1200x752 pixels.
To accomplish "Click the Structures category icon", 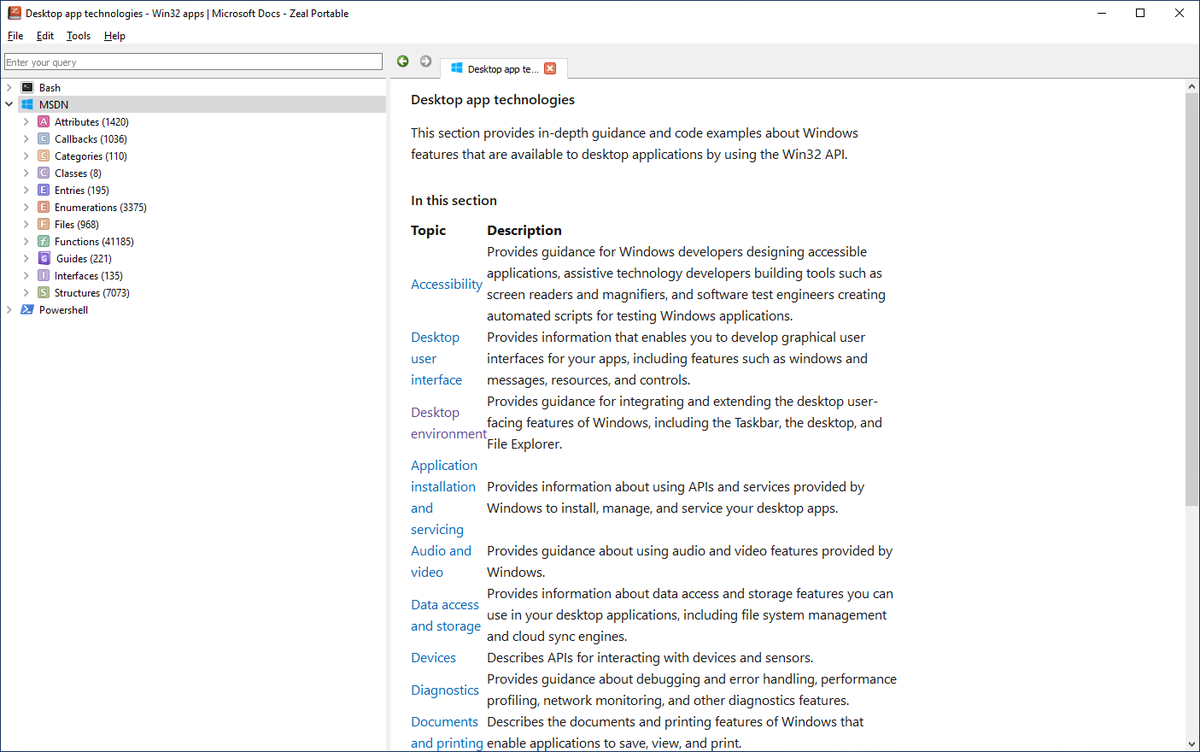I will 44,293.
